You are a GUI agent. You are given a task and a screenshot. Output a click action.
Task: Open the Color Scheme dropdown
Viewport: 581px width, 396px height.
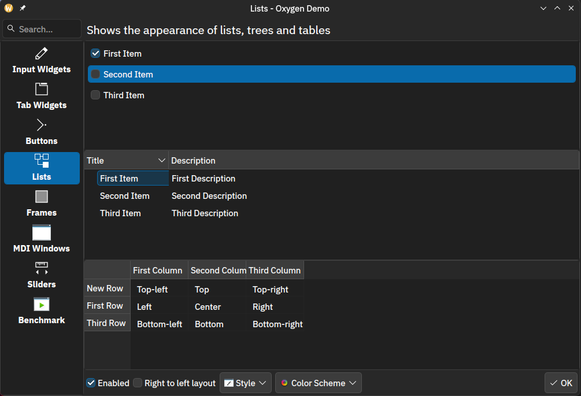point(318,383)
